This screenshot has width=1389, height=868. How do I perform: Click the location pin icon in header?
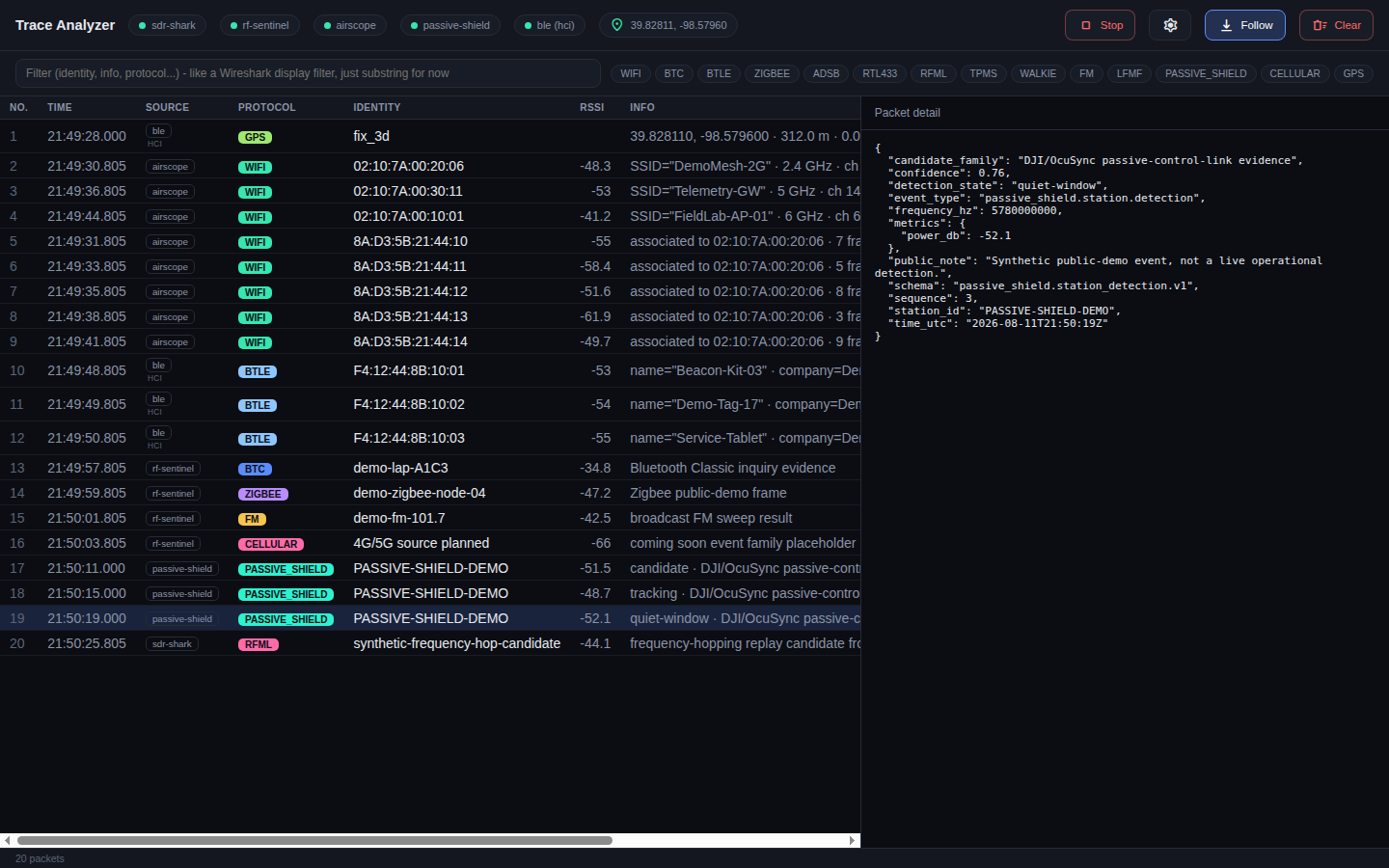click(617, 25)
